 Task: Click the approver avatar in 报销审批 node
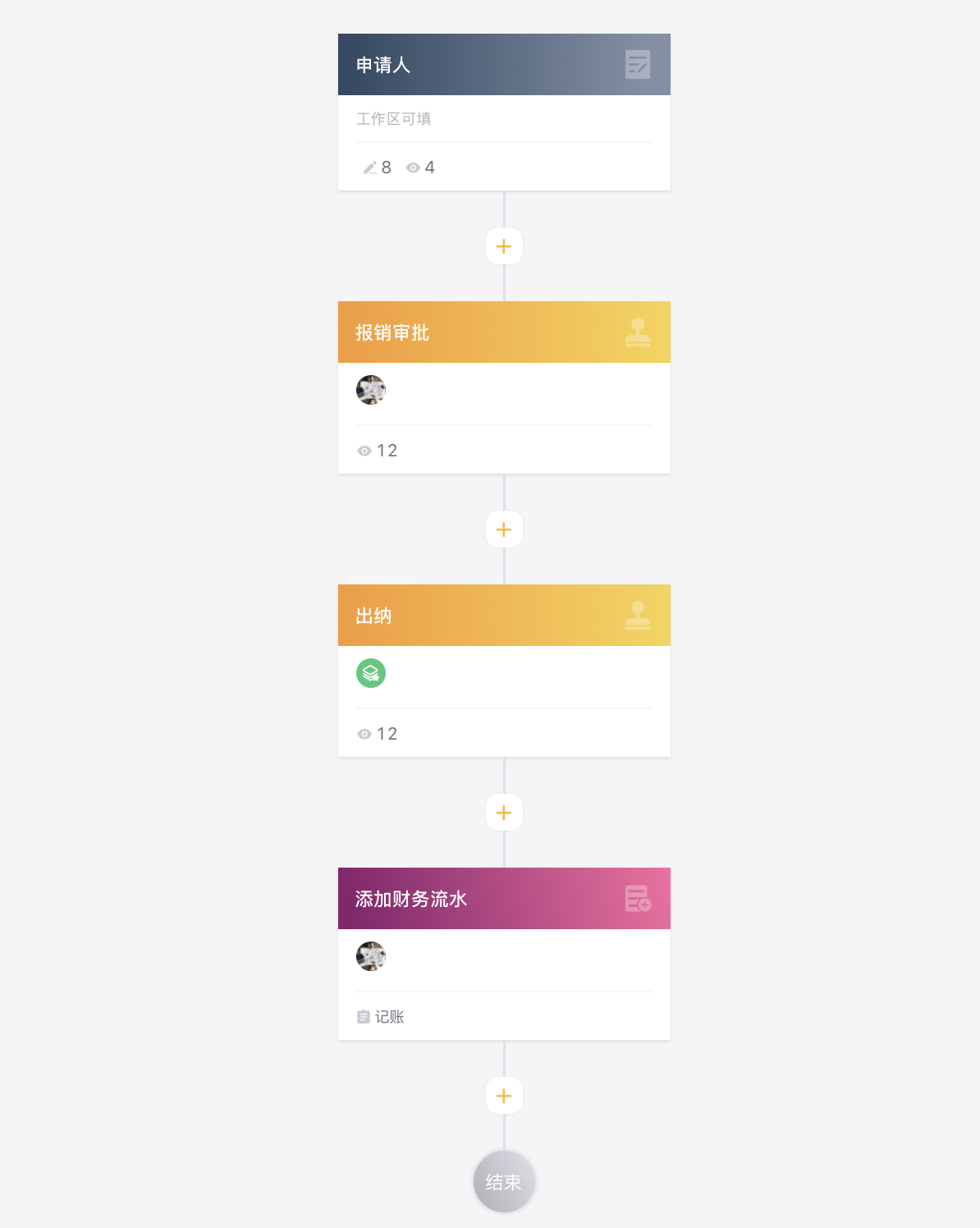(371, 390)
